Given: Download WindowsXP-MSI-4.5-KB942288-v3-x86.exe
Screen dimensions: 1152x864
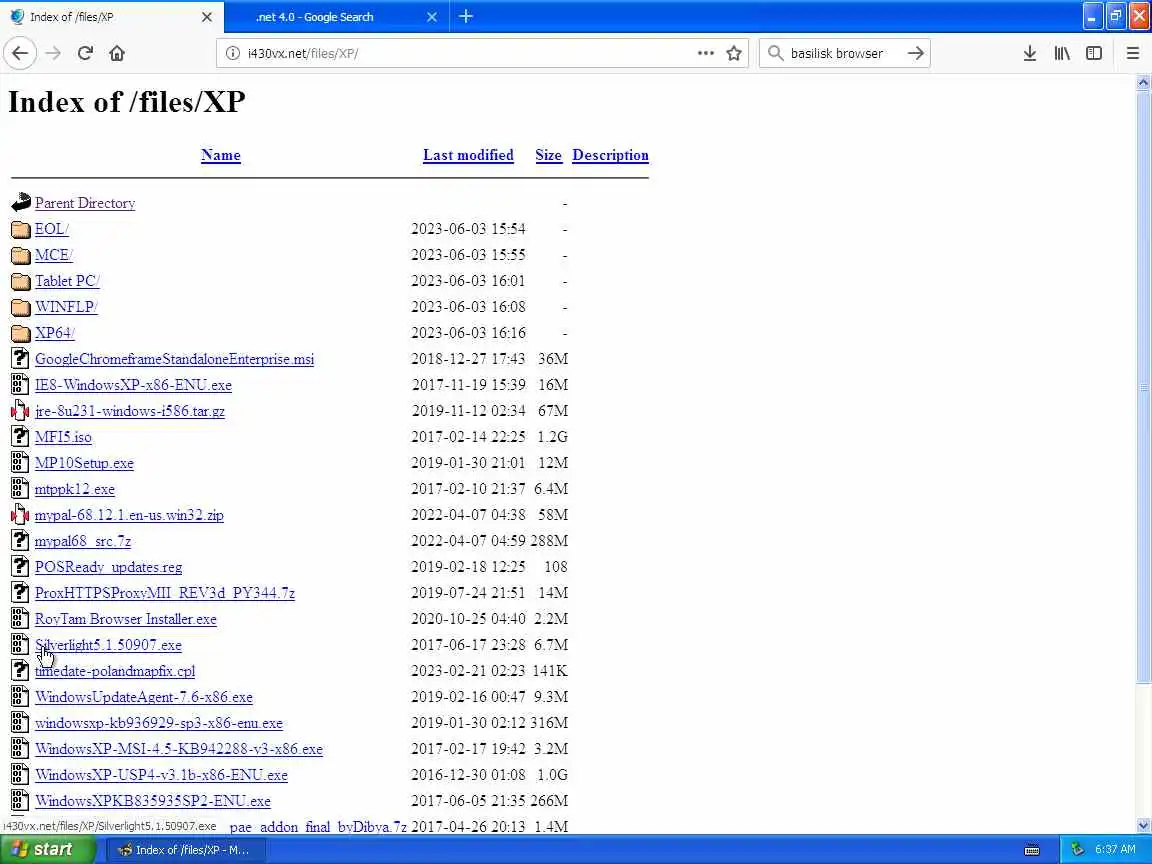Looking at the screenshot, I should 179,749.
